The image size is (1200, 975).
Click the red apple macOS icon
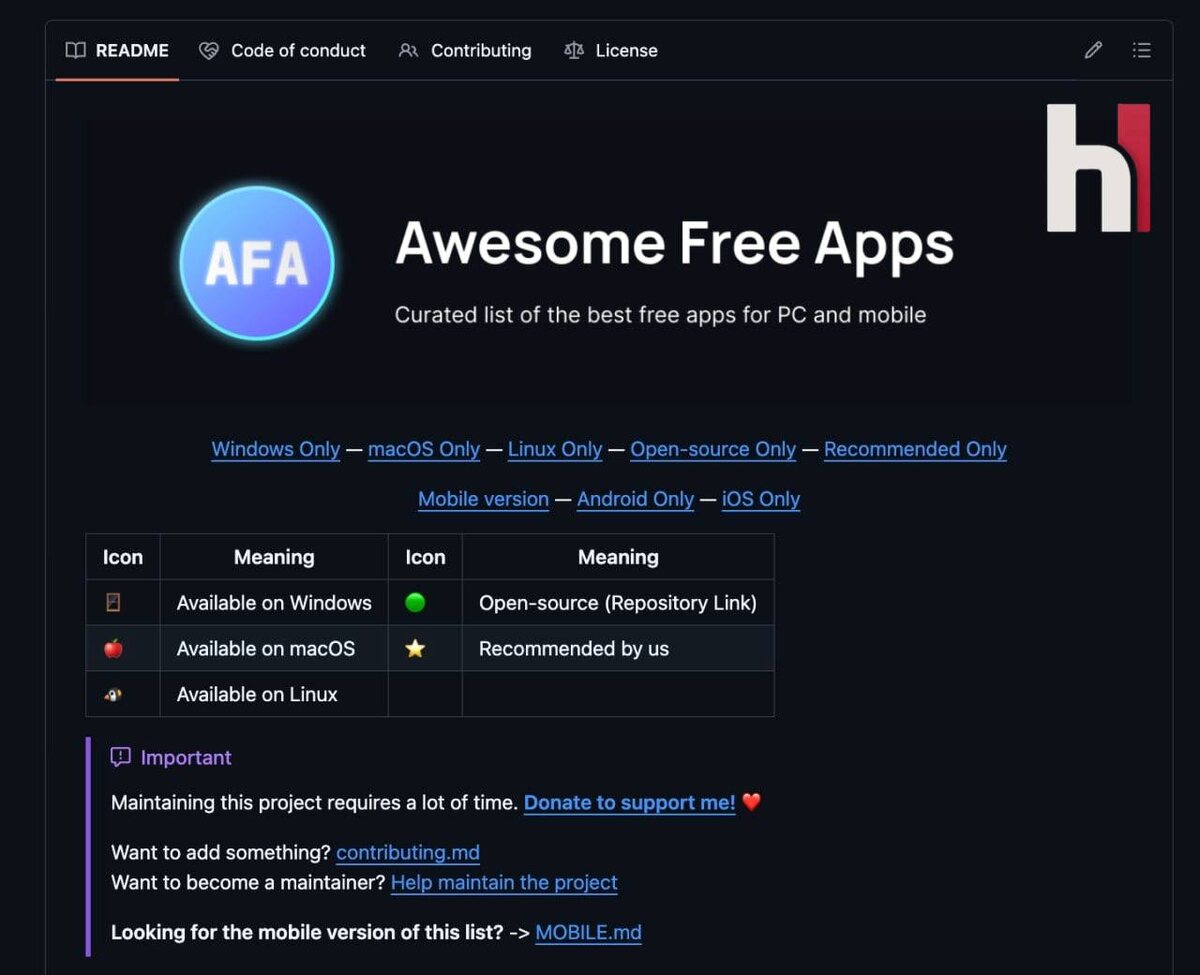[113, 648]
